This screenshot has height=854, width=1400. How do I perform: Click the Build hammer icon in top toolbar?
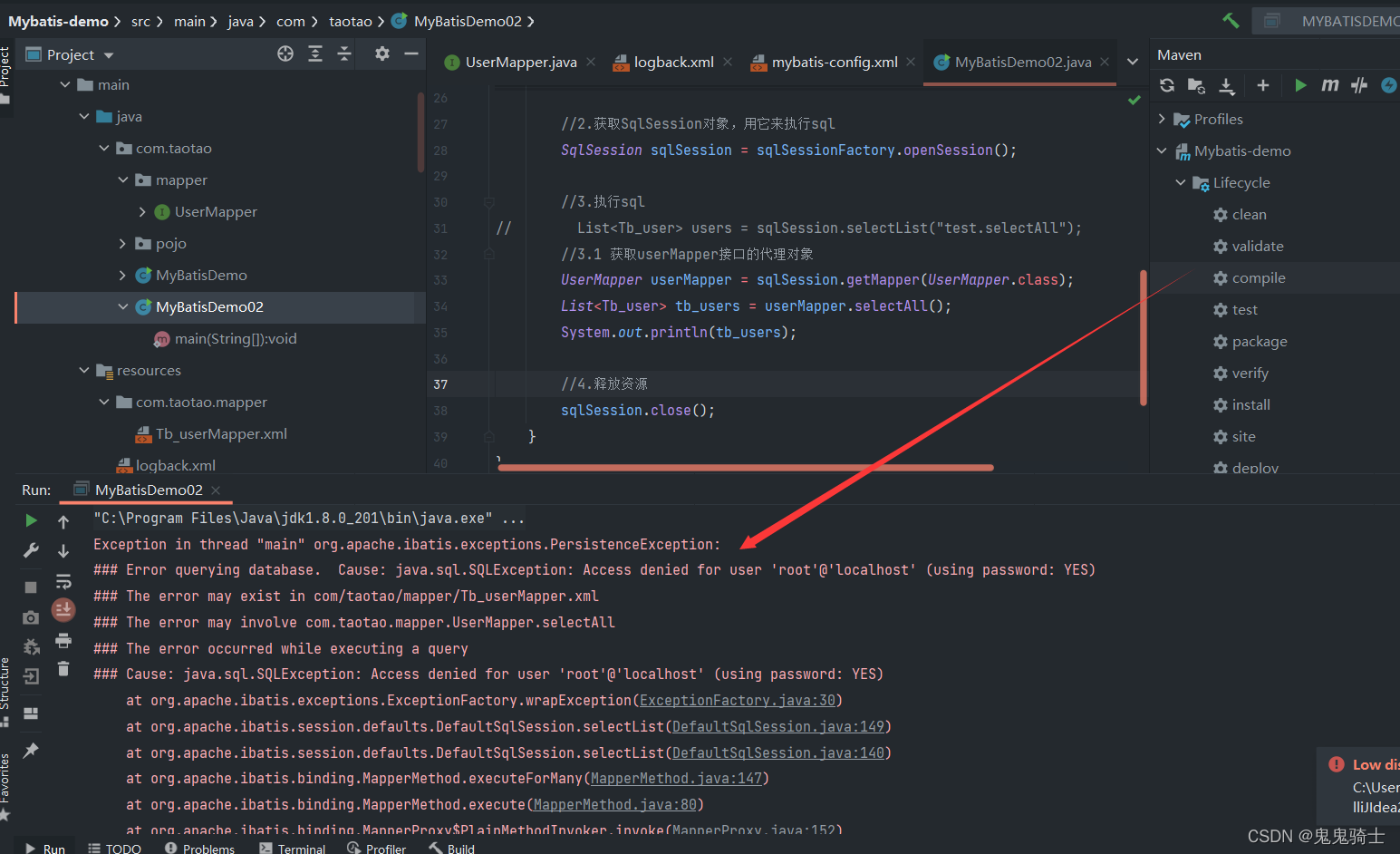(x=1231, y=20)
